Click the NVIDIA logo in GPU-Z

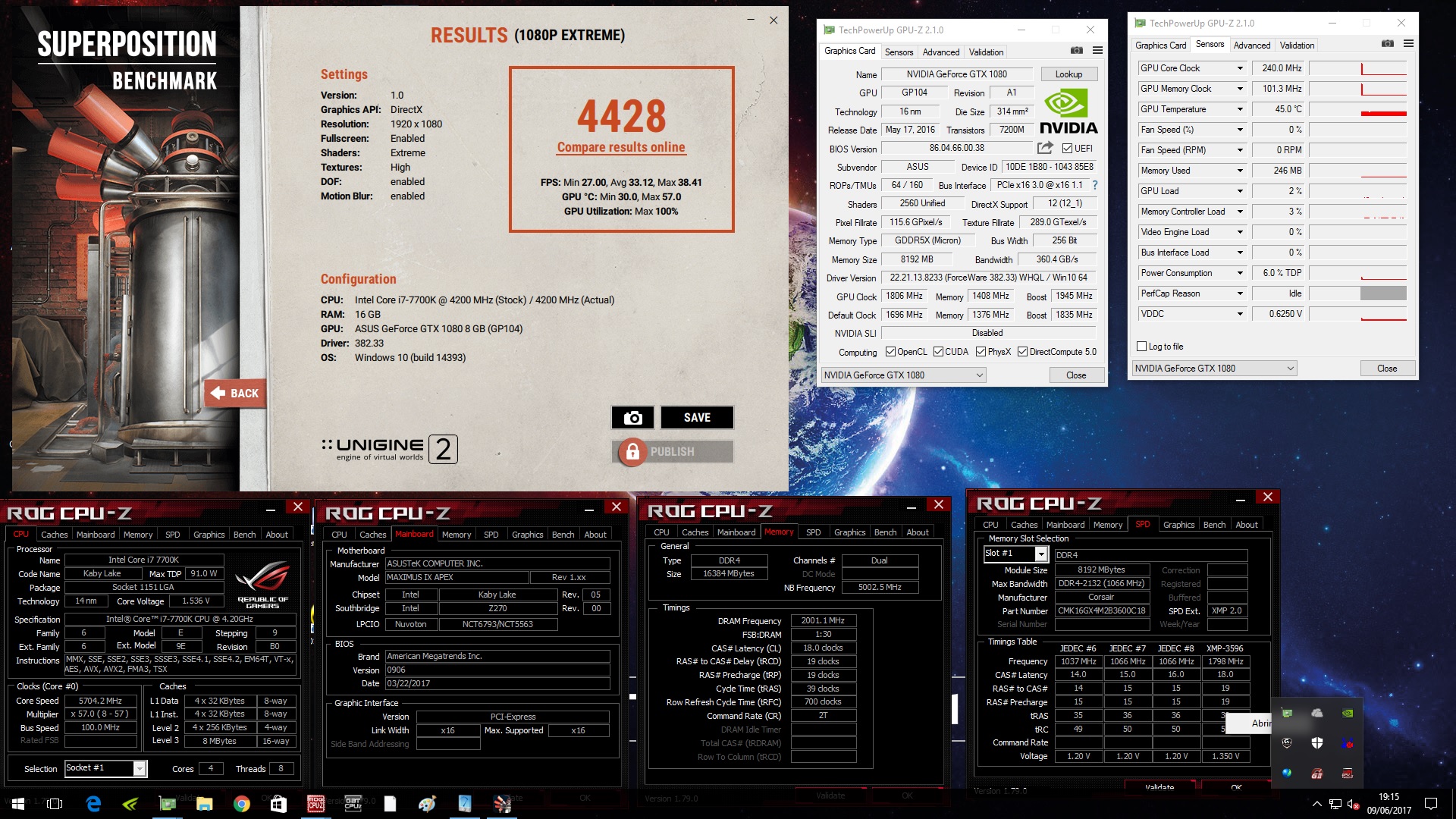pyautogui.click(x=1068, y=111)
